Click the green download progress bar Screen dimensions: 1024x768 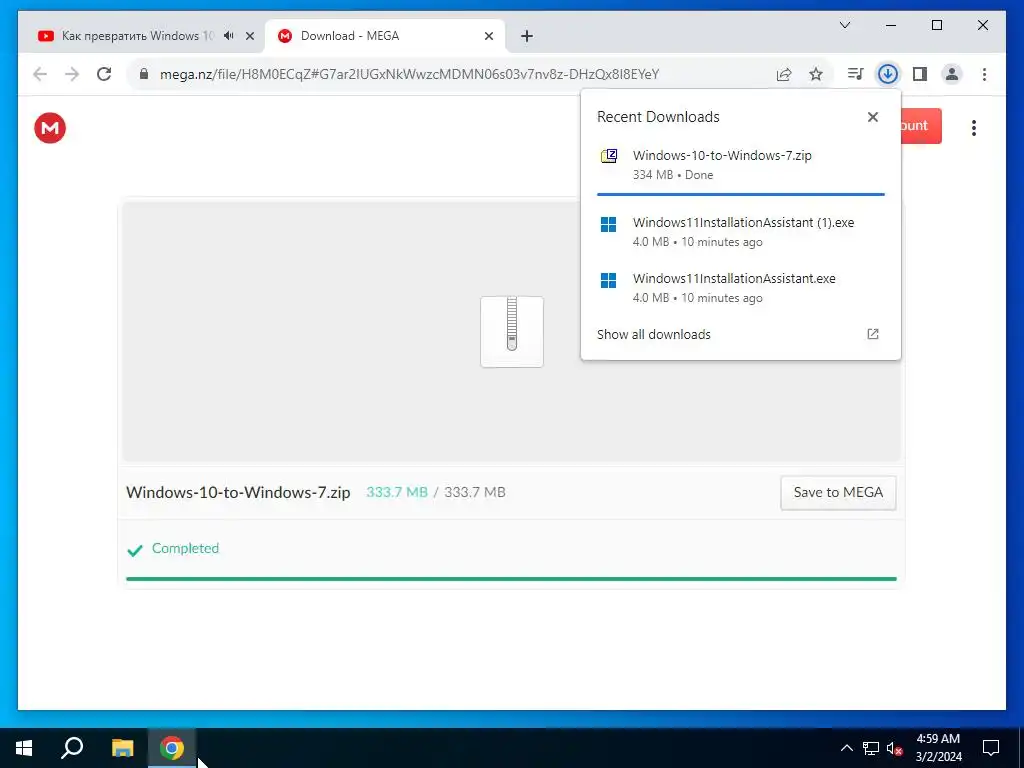point(511,579)
